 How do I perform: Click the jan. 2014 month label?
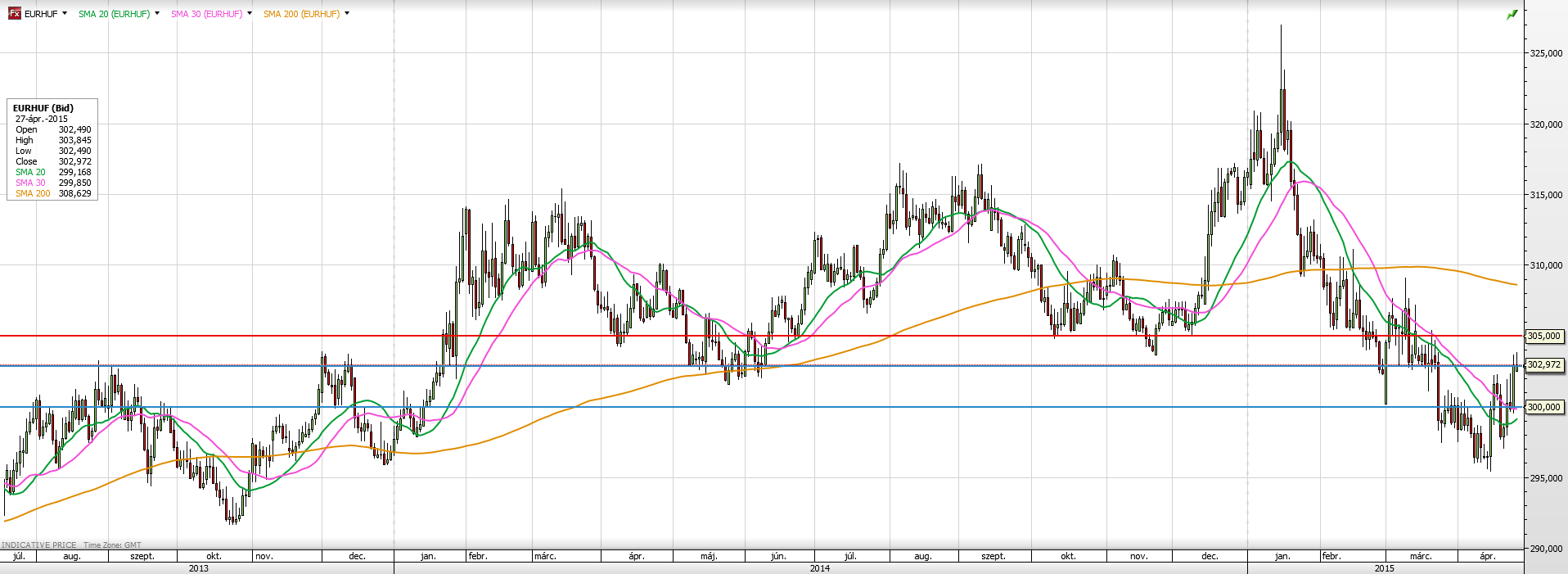pos(428,556)
